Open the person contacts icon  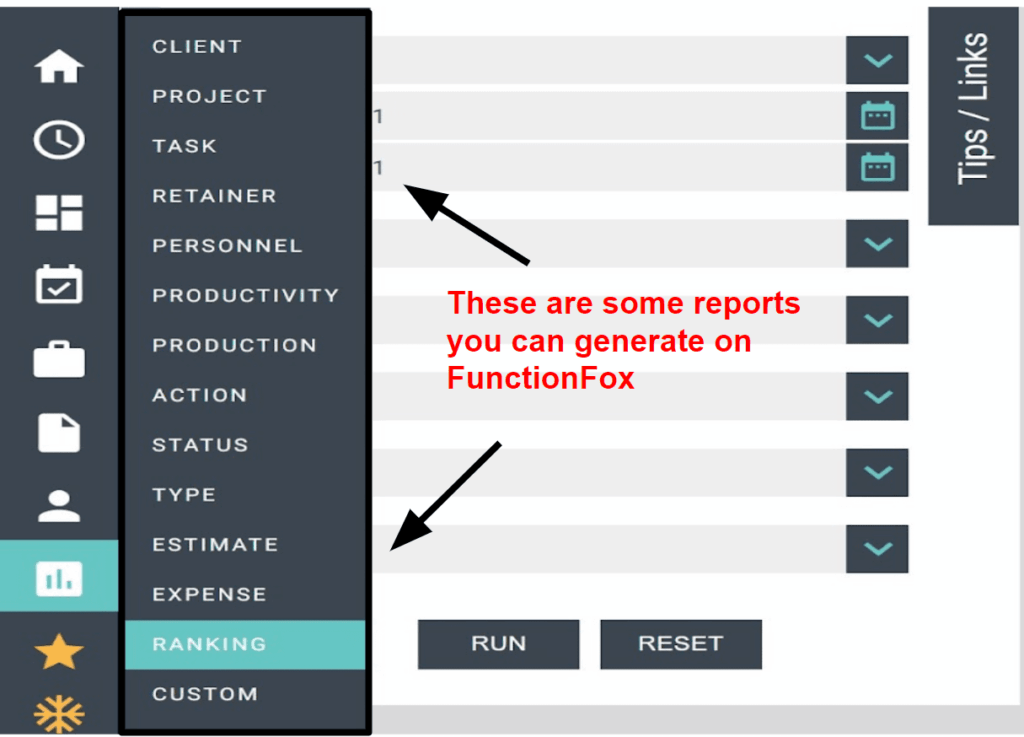(59, 506)
